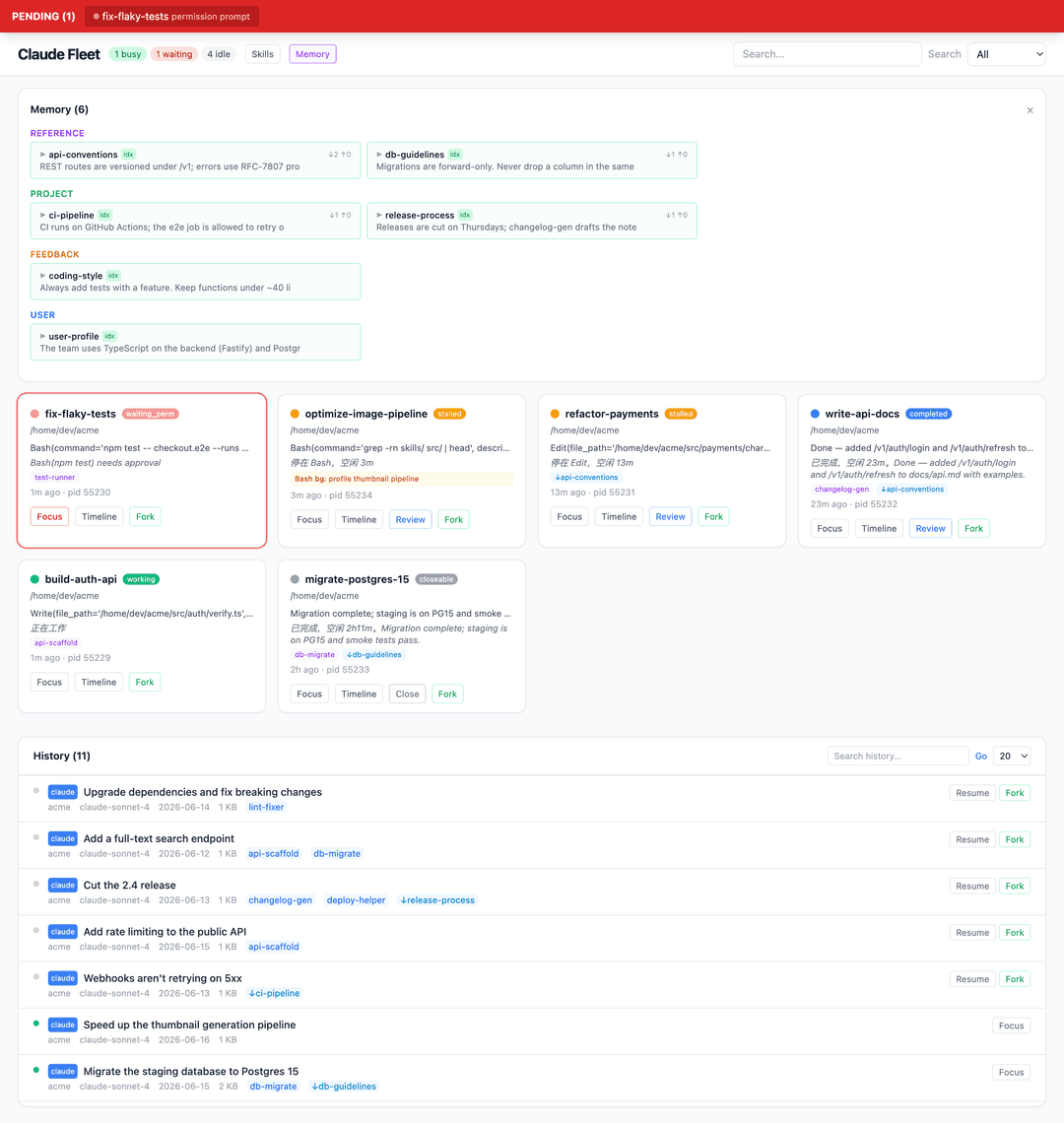This screenshot has width=1064, height=1123.
Task: Resume Upgrade dependencies and fix breaking changes
Action: (x=972, y=793)
